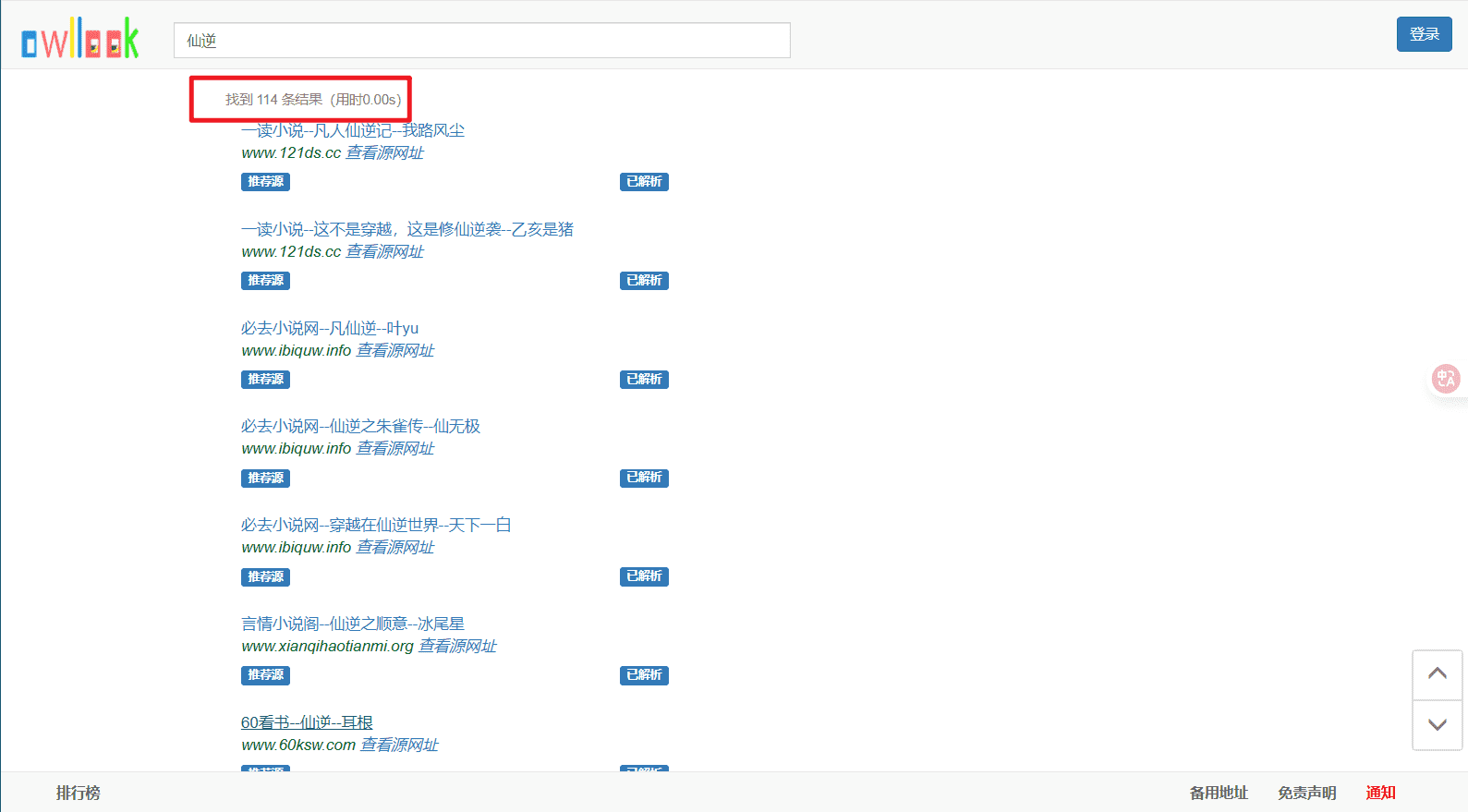This screenshot has width=1468, height=812.
Task: Open result 60看书--仙逆--耳根
Action: pos(307,722)
